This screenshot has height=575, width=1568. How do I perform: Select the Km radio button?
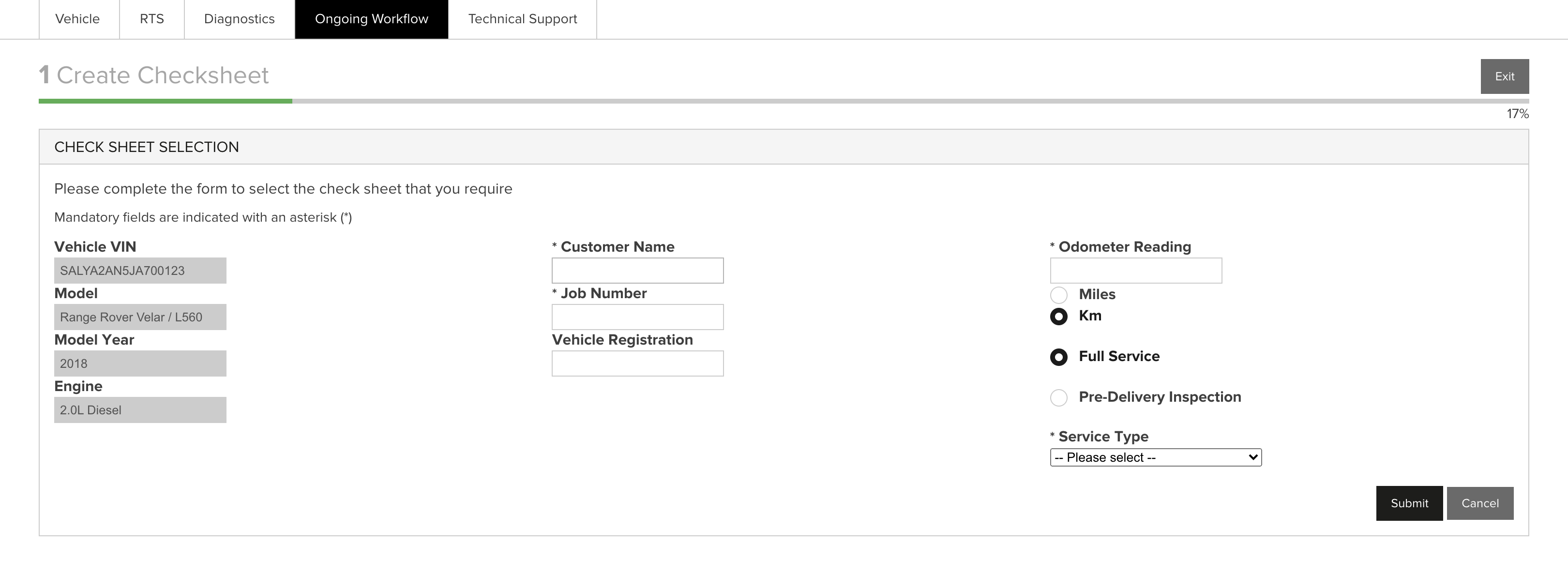[1058, 317]
